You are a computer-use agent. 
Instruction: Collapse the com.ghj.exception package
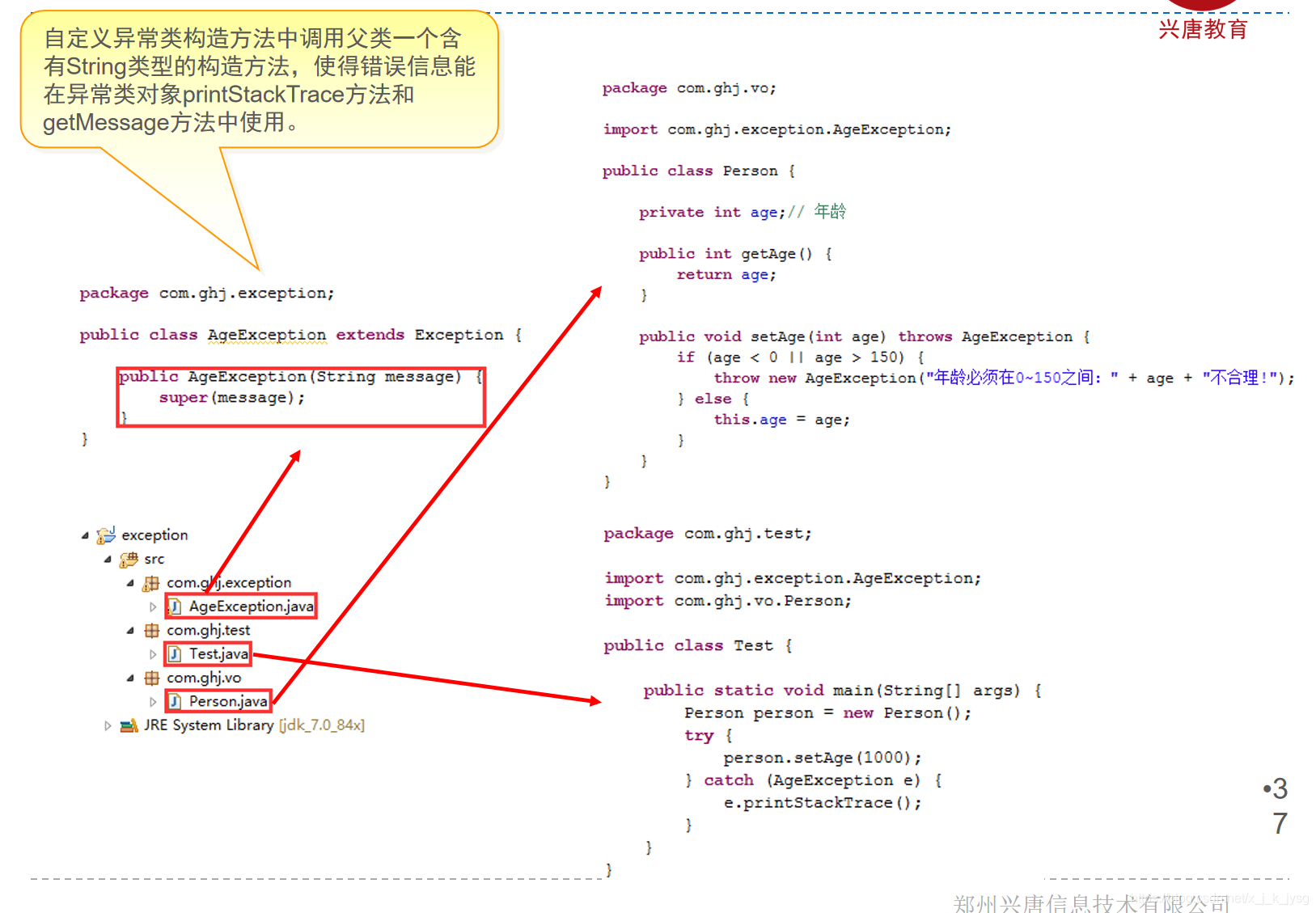tap(130, 583)
